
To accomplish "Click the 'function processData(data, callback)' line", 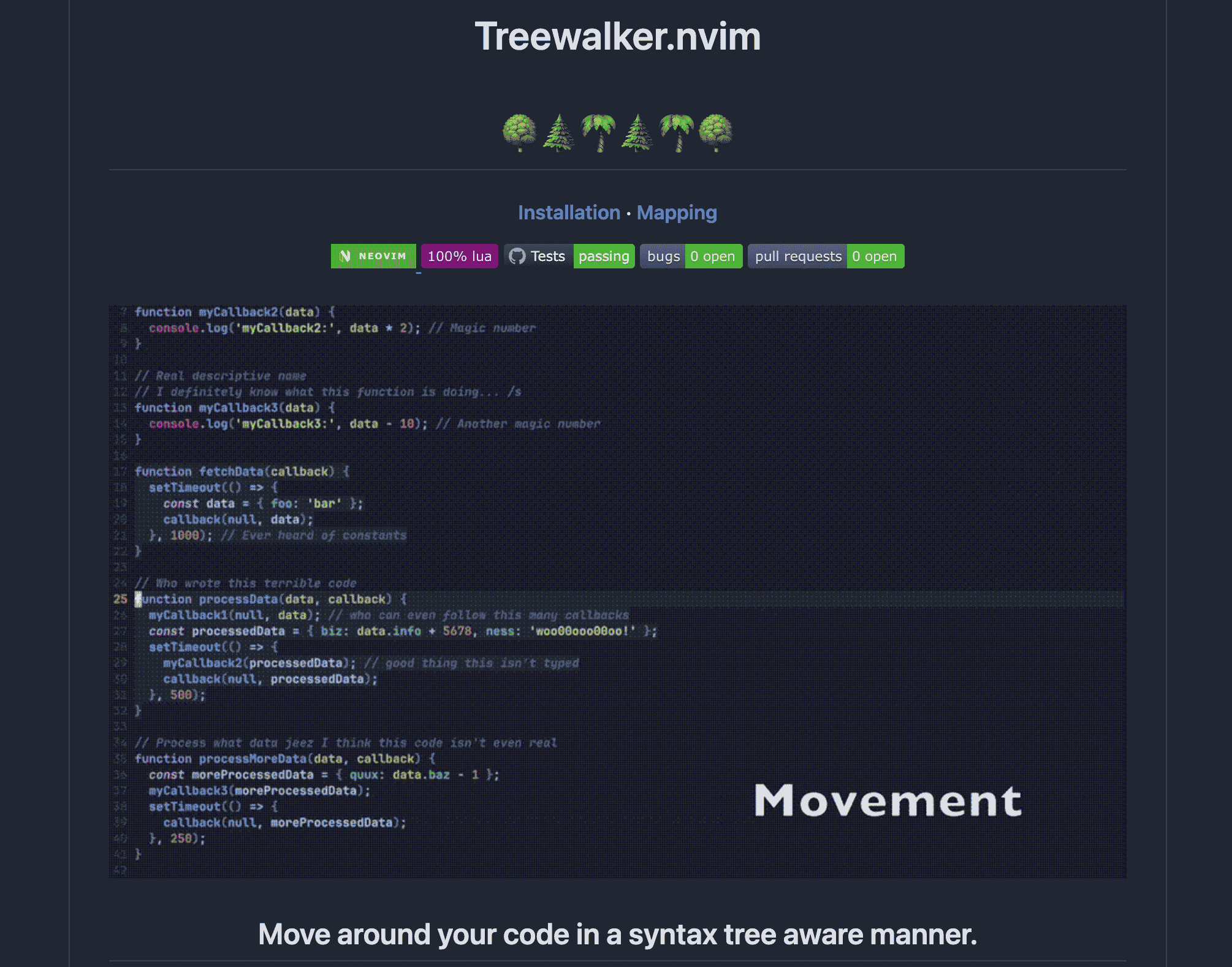I will pos(271,599).
